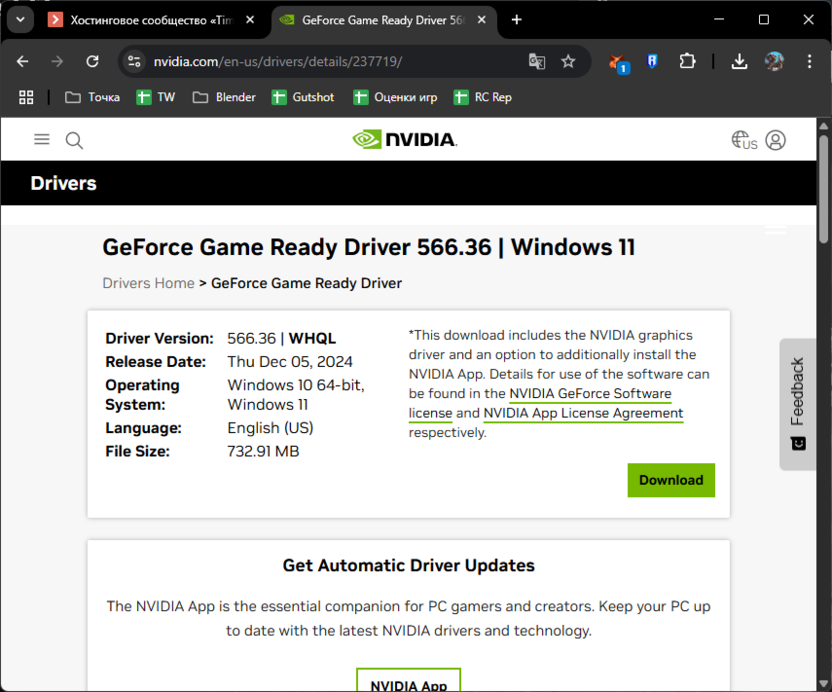Open the NVIDIA account profile icon
The height and width of the screenshot is (692, 832).
776,140
